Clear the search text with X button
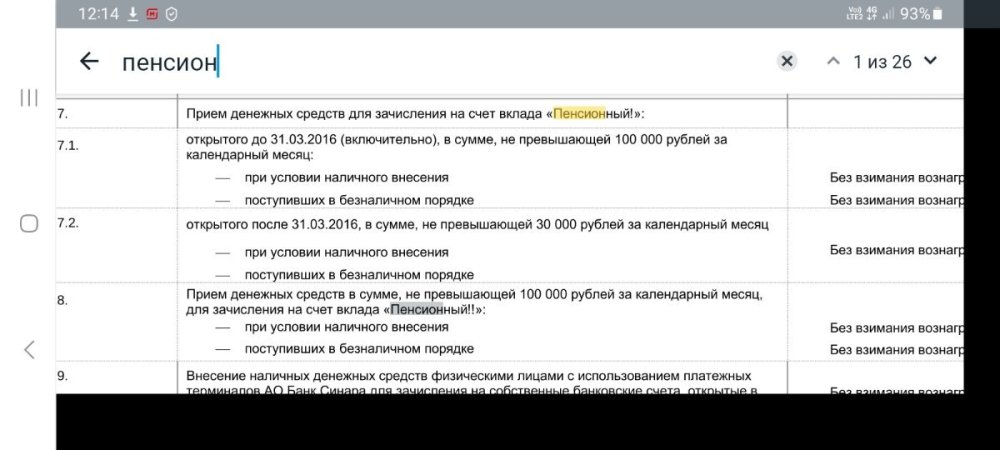 point(787,61)
